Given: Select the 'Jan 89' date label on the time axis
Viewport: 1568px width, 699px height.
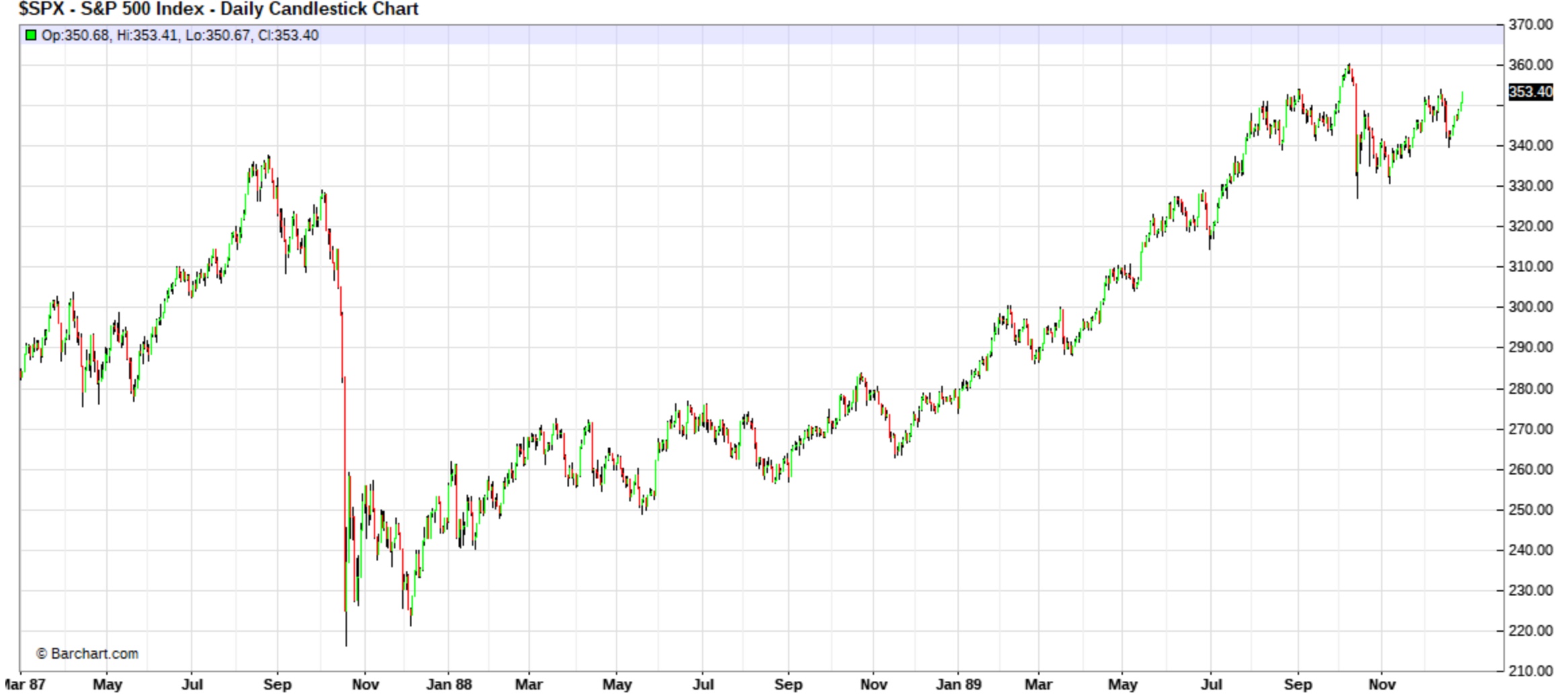Looking at the screenshot, I should [958, 685].
